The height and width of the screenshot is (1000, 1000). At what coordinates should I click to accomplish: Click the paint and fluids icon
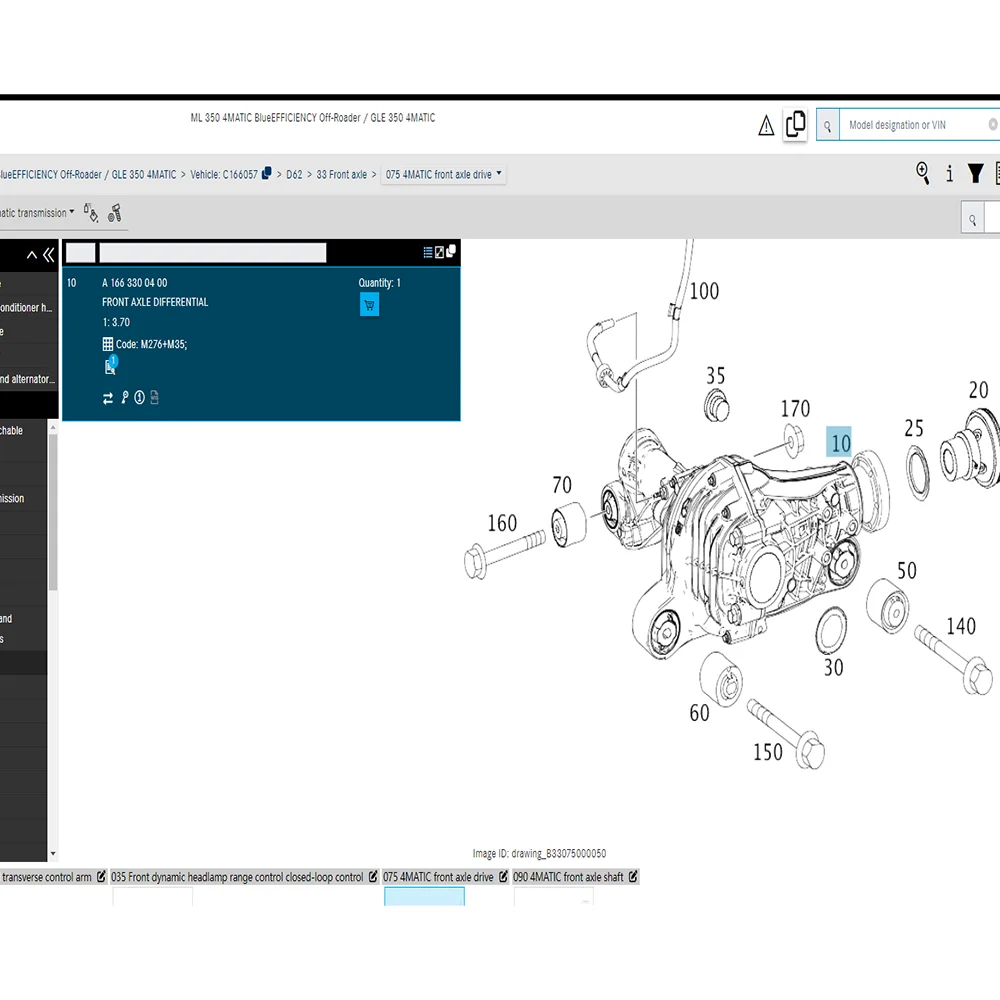91,213
